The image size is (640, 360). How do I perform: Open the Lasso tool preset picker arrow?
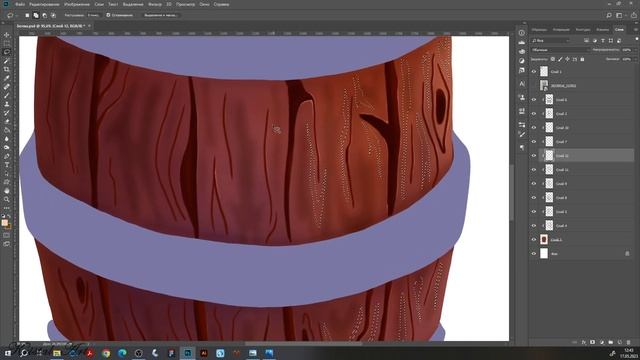[16, 15]
